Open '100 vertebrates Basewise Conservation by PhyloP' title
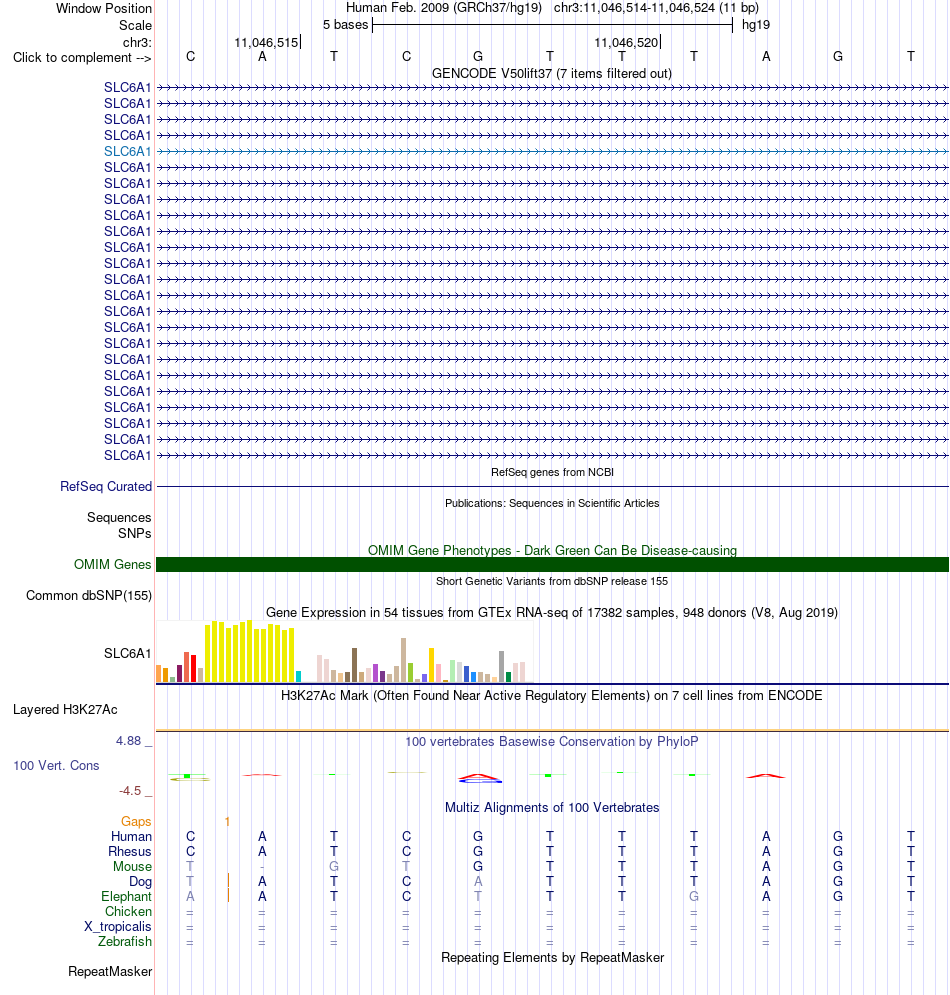The height and width of the screenshot is (995, 950). pos(552,742)
